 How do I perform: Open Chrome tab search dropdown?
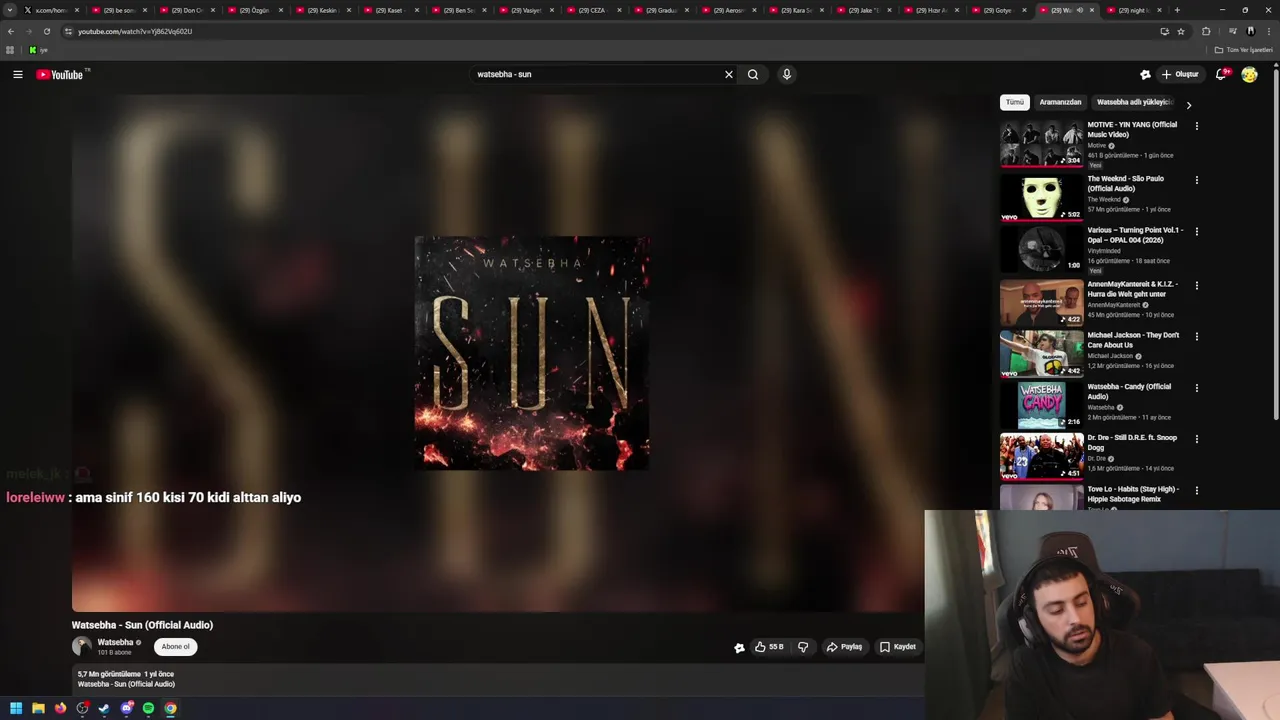tap(10, 10)
